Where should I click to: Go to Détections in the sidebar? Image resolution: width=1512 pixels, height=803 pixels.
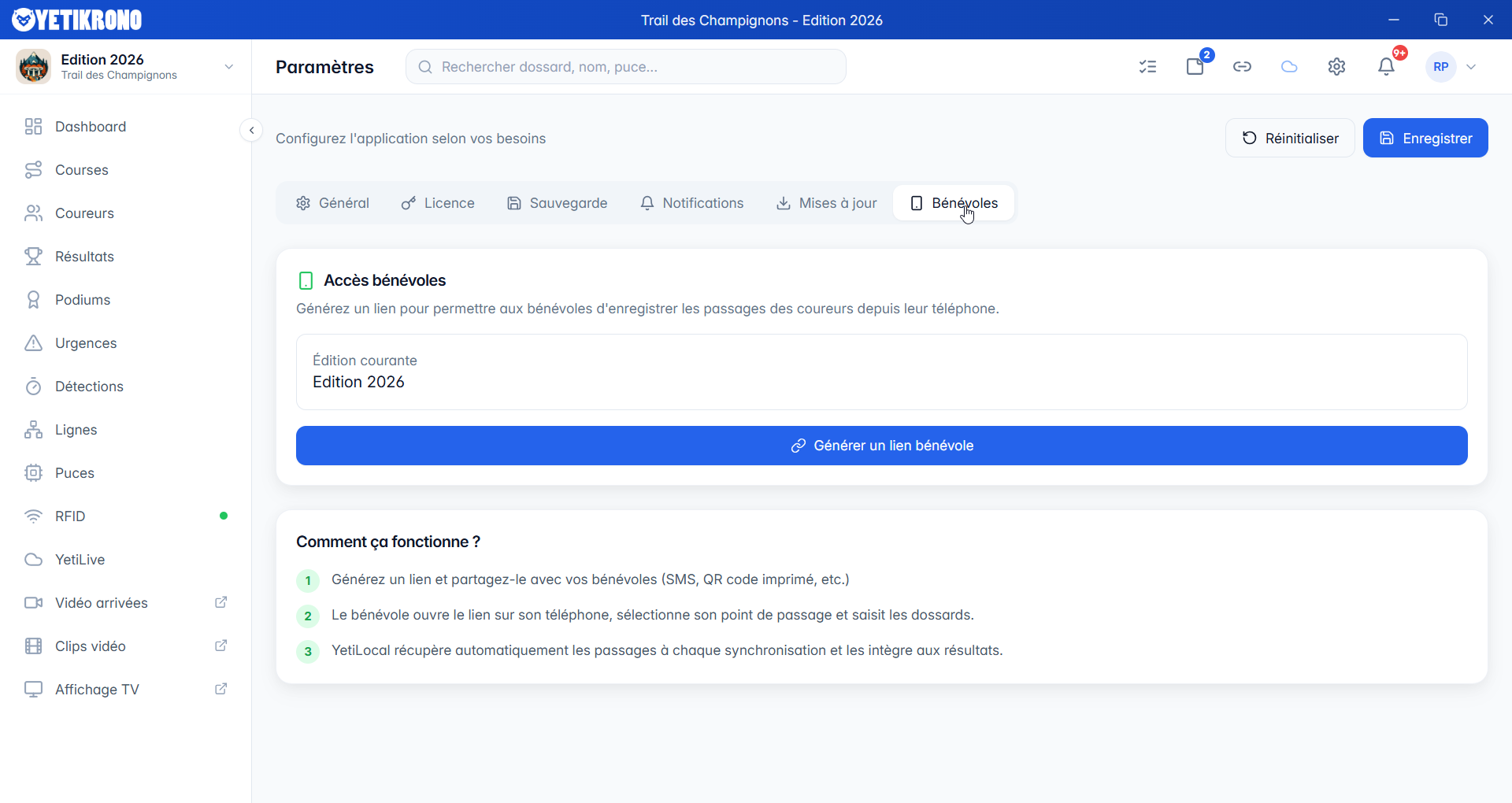tap(89, 387)
